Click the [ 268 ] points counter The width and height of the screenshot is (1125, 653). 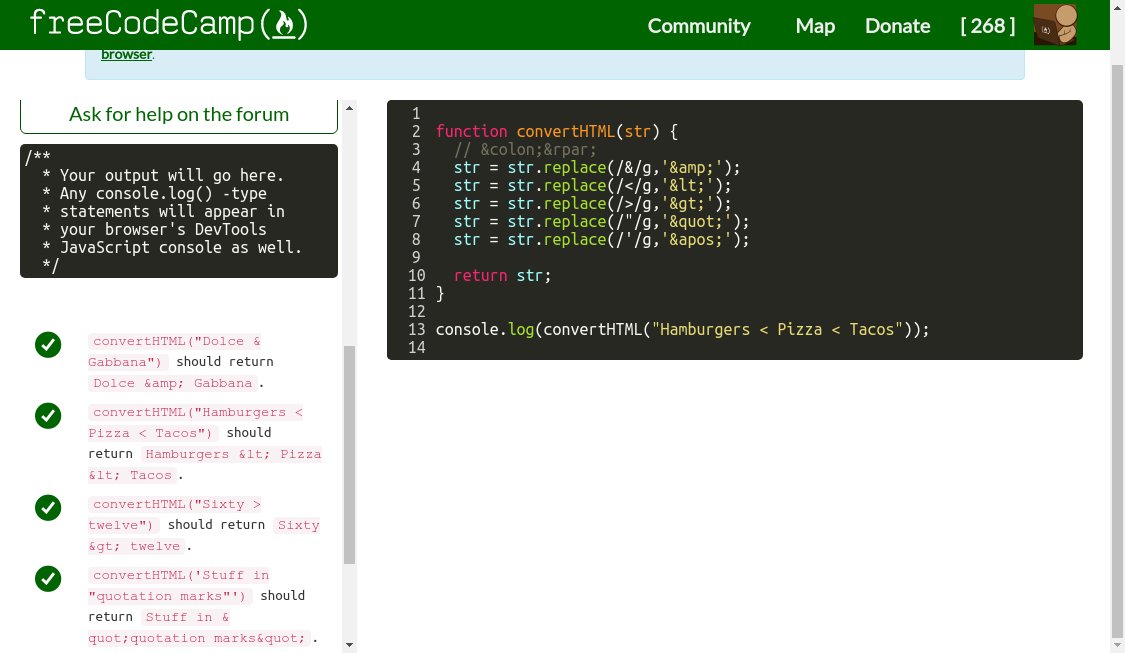pos(987,26)
